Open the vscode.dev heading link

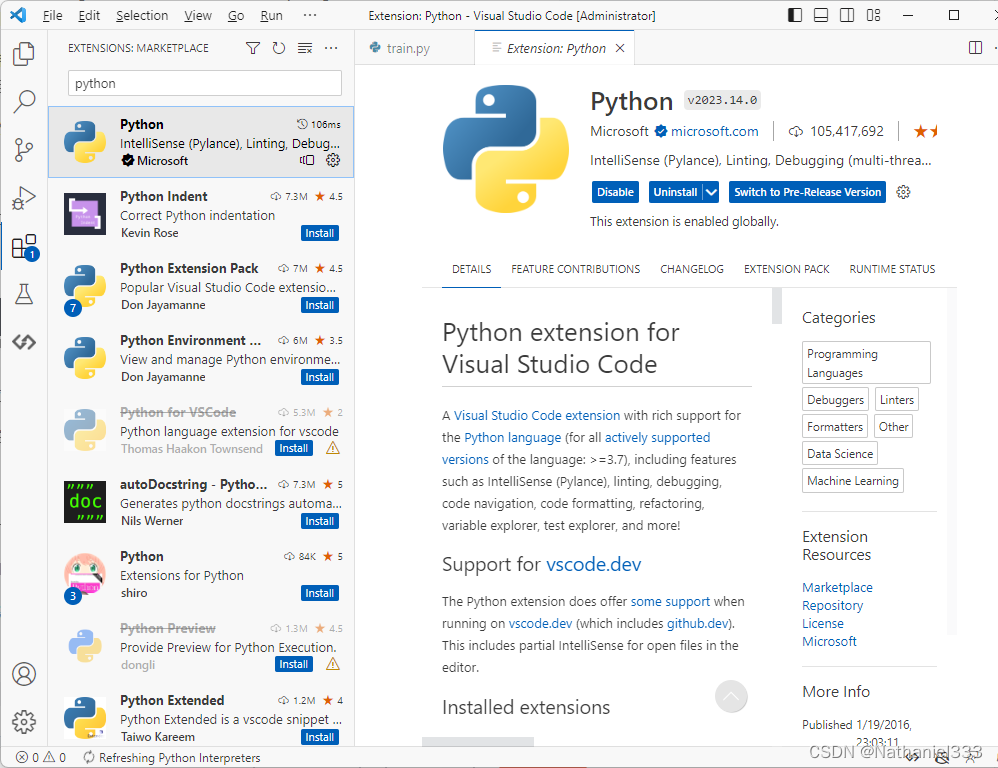[x=593, y=564]
